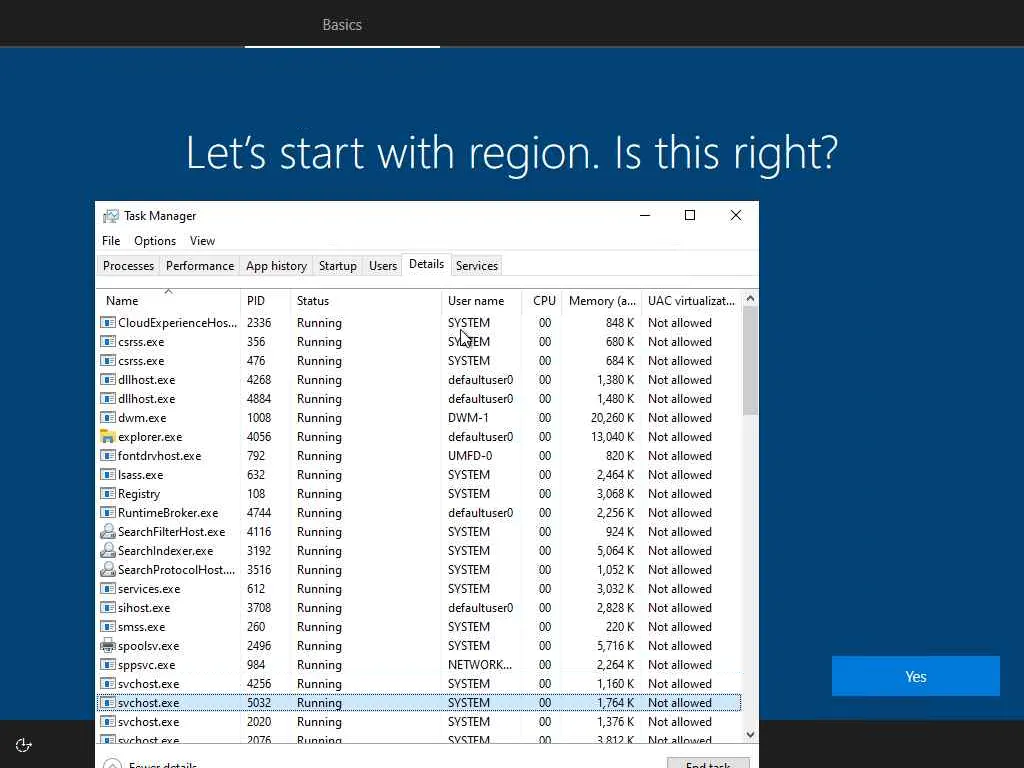This screenshot has height=768, width=1024.
Task: Switch to the App history tab
Action: 276,266
